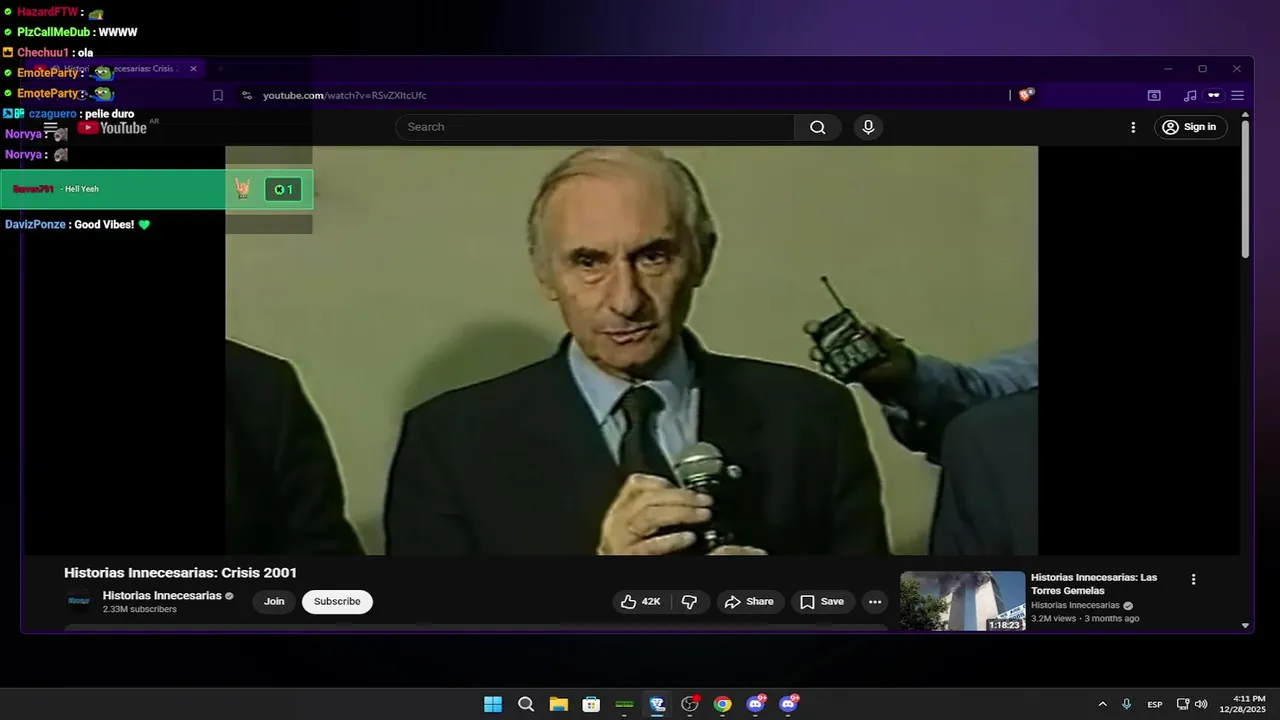
Task: Like the video with thumbs up
Action: point(640,602)
